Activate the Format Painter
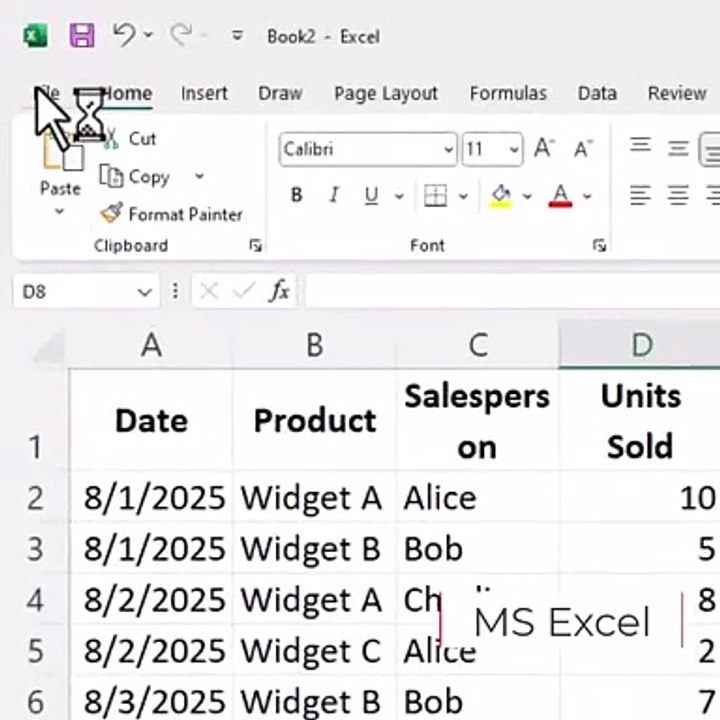The image size is (720, 720). pos(172,214)
